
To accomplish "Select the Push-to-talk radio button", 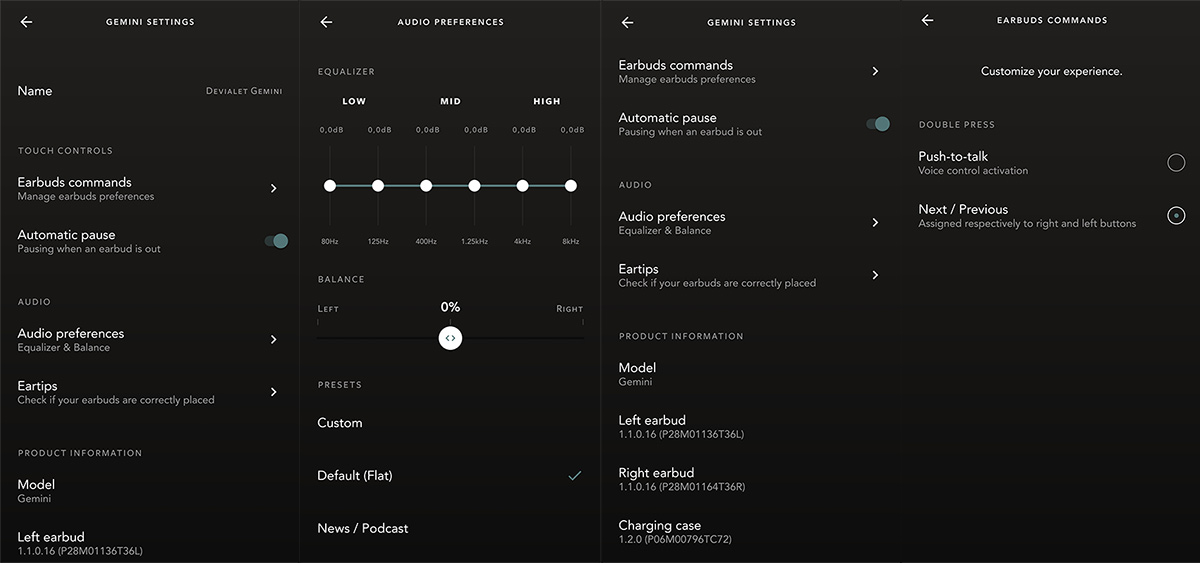I will [x=1176, y=163].
